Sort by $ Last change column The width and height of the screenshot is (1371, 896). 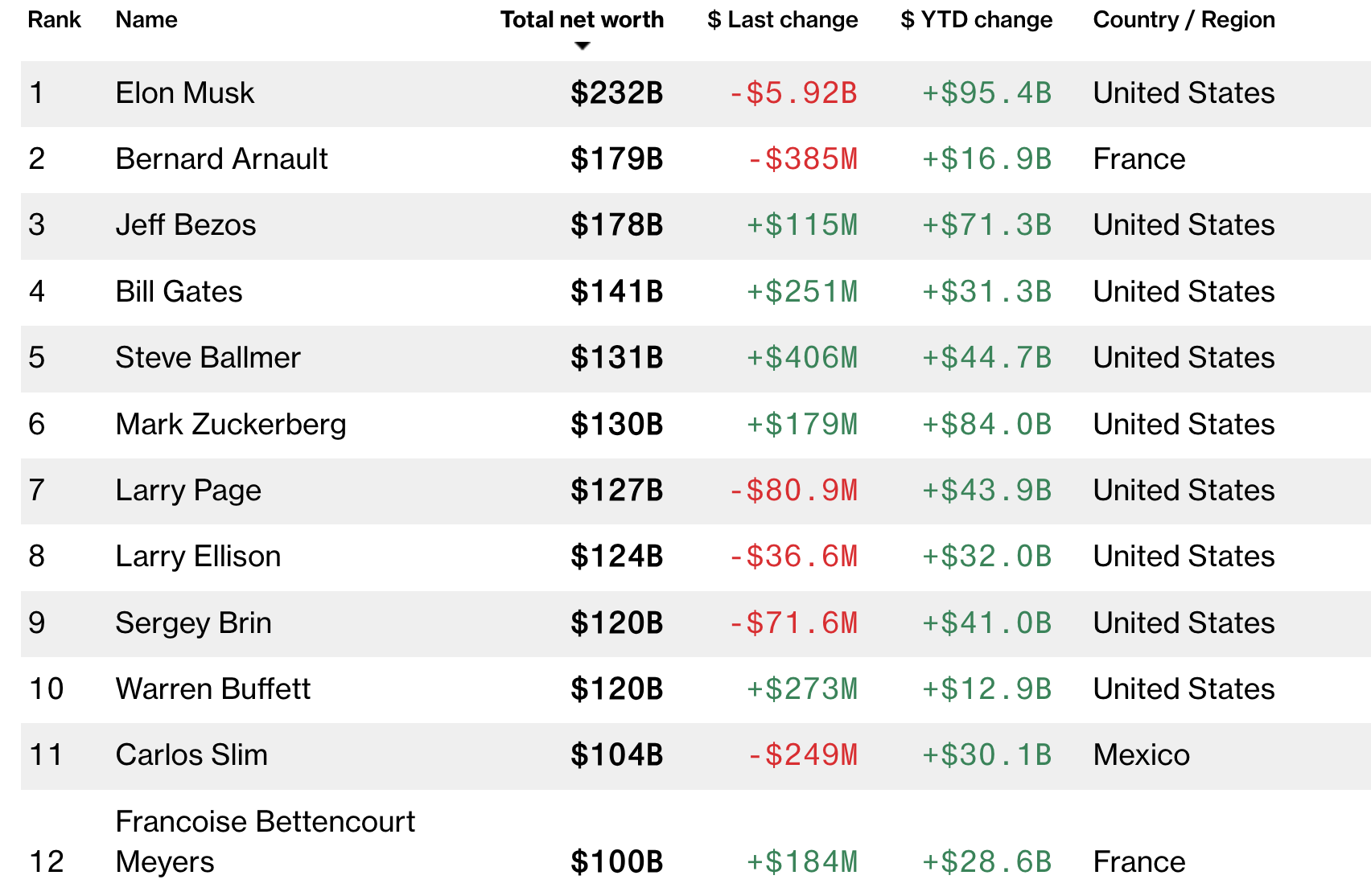pos(782,19)
